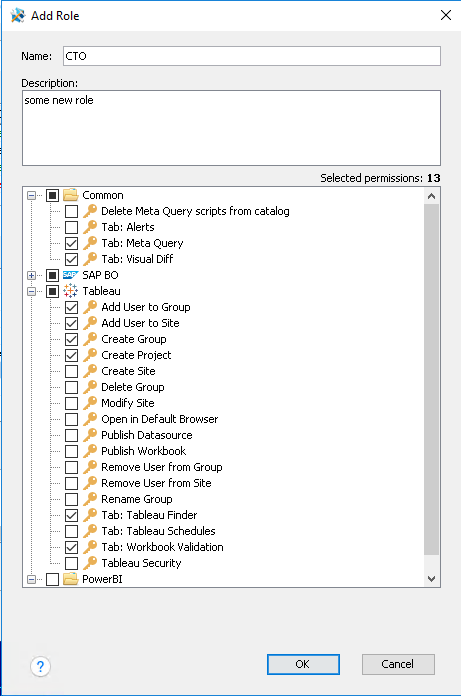Screen dimensions: 461x696
Task: Select the Tab: Tableau Finder label
Action: click(x=149, y=514)
